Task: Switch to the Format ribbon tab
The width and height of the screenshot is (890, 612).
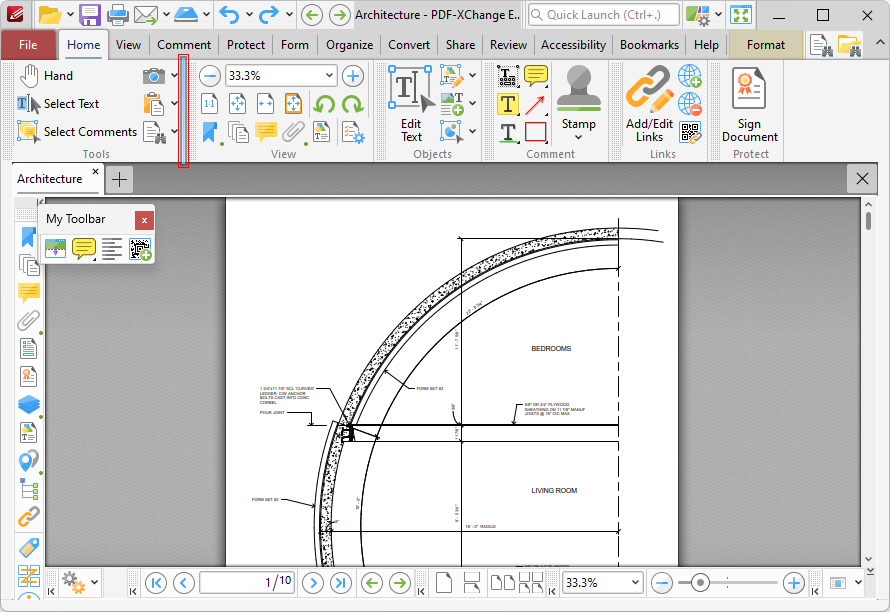Action: click(766, 45)
